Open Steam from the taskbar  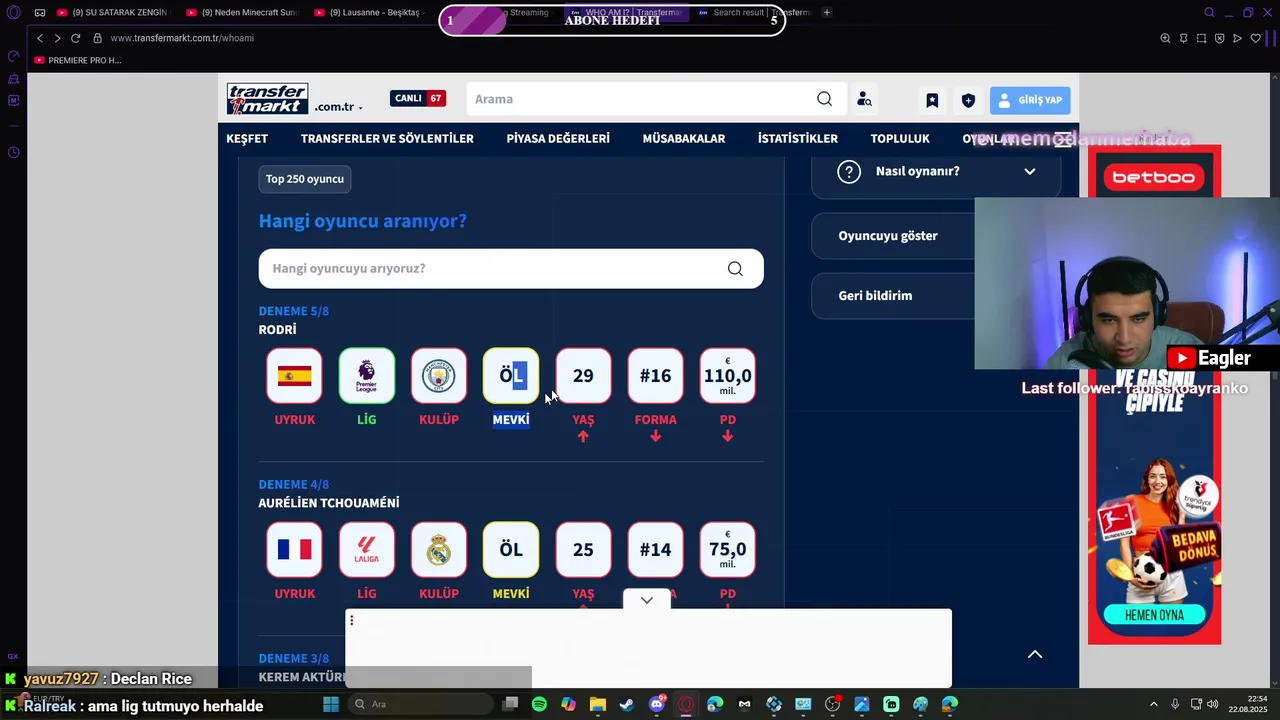(627, 704)
